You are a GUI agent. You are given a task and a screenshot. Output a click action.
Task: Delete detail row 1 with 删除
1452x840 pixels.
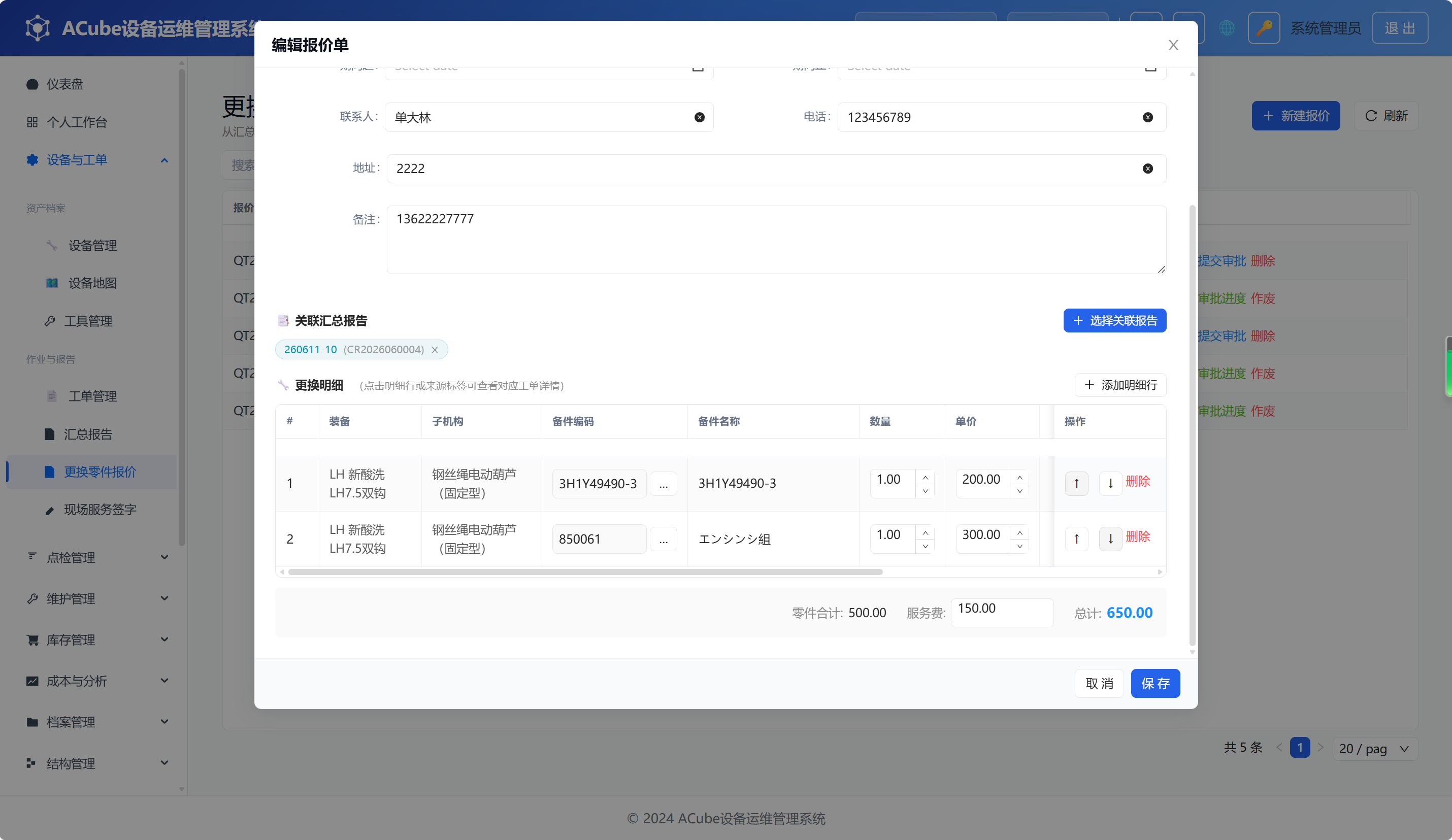(x=1137, y=482)
